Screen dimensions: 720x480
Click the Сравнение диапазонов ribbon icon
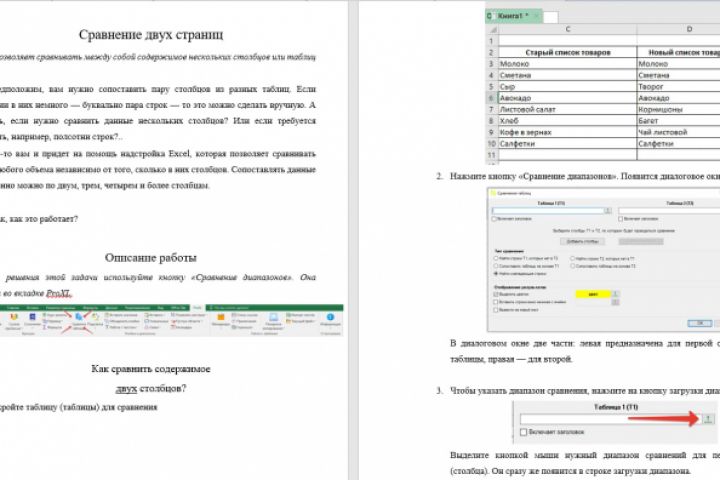pyautogui.click(x=79, y=316)
